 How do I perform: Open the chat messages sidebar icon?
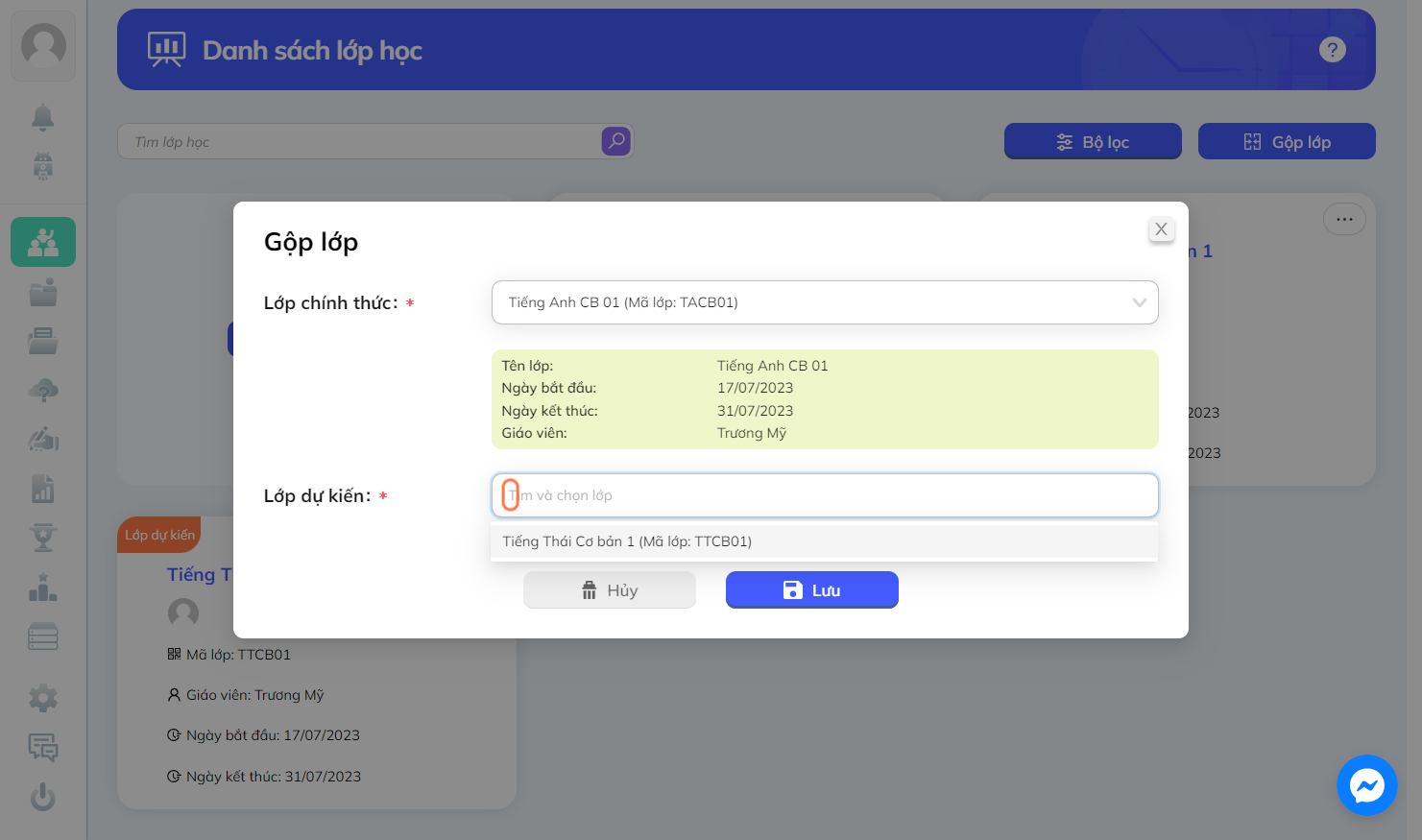tap(43, 747)
